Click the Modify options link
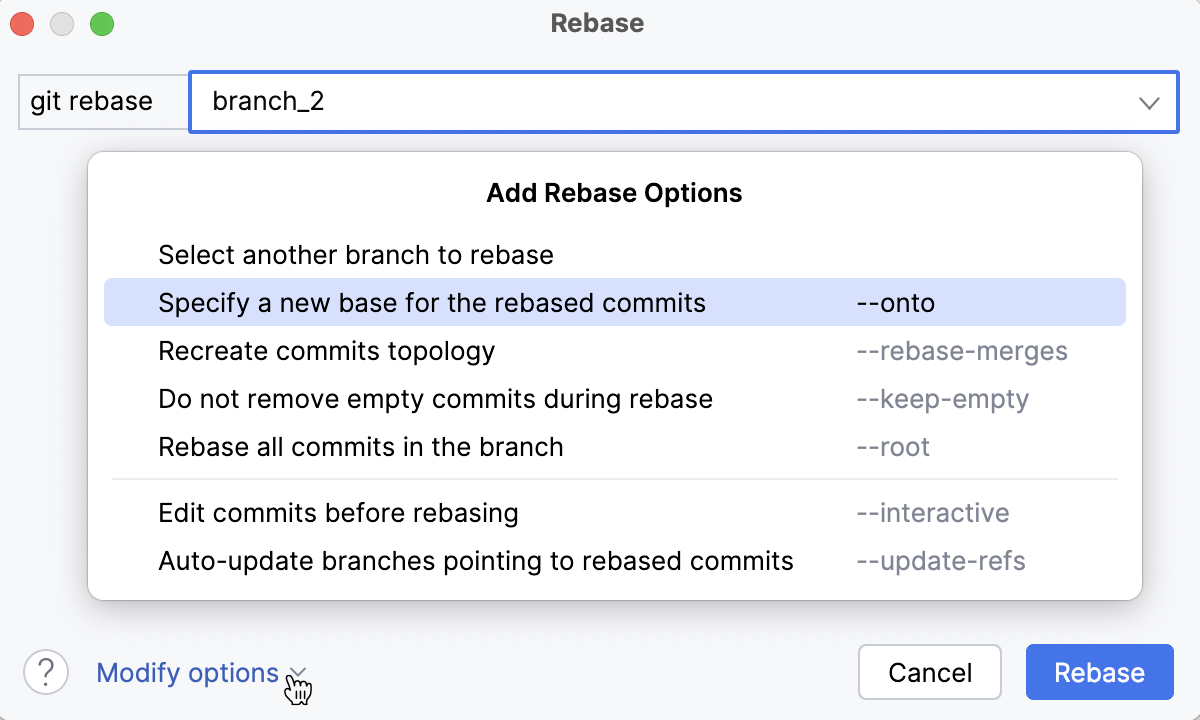This screenshot has height=720, width=1200. click(187, 673)
